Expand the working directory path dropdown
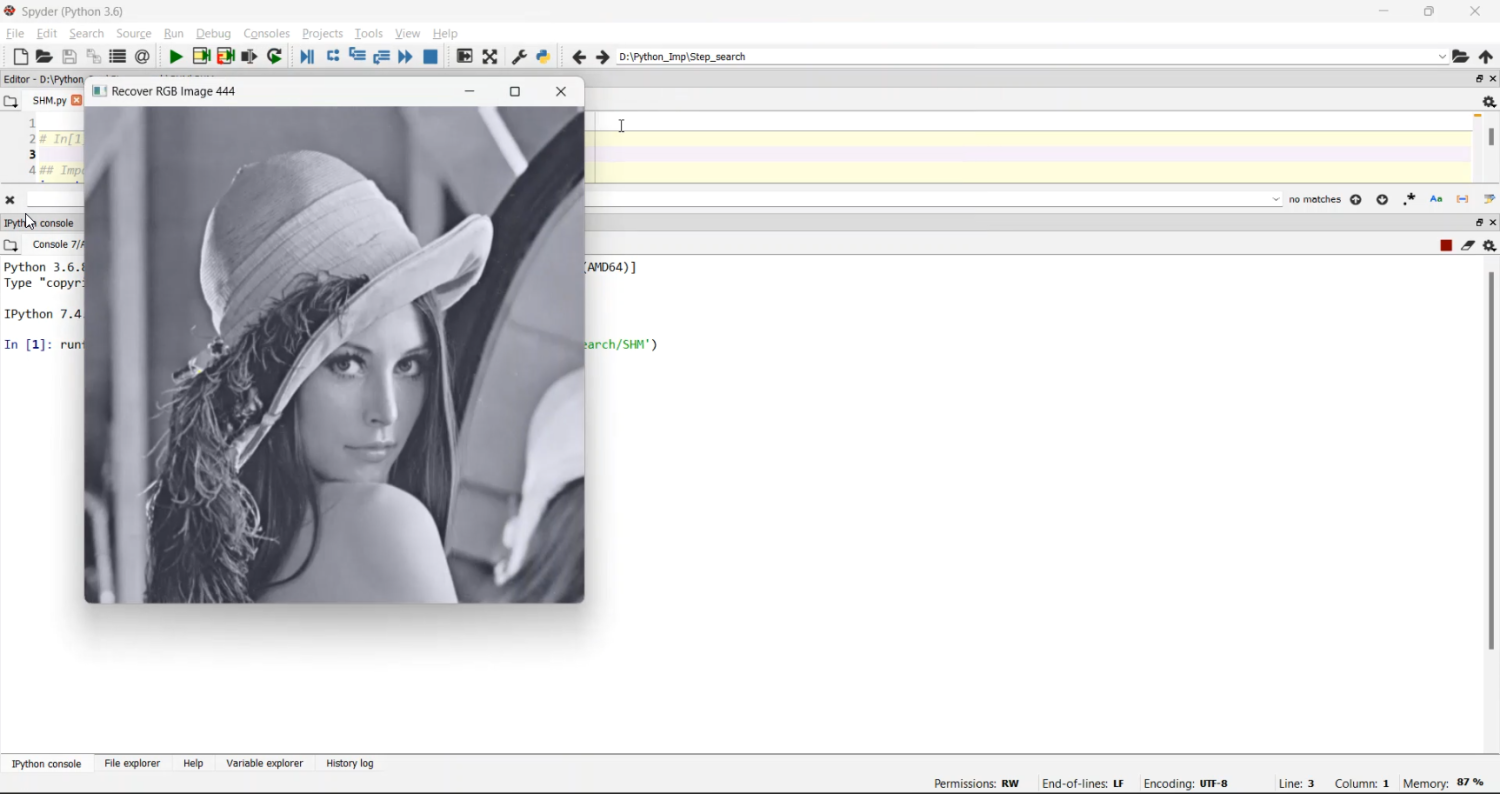 (x=1442, y=57)
